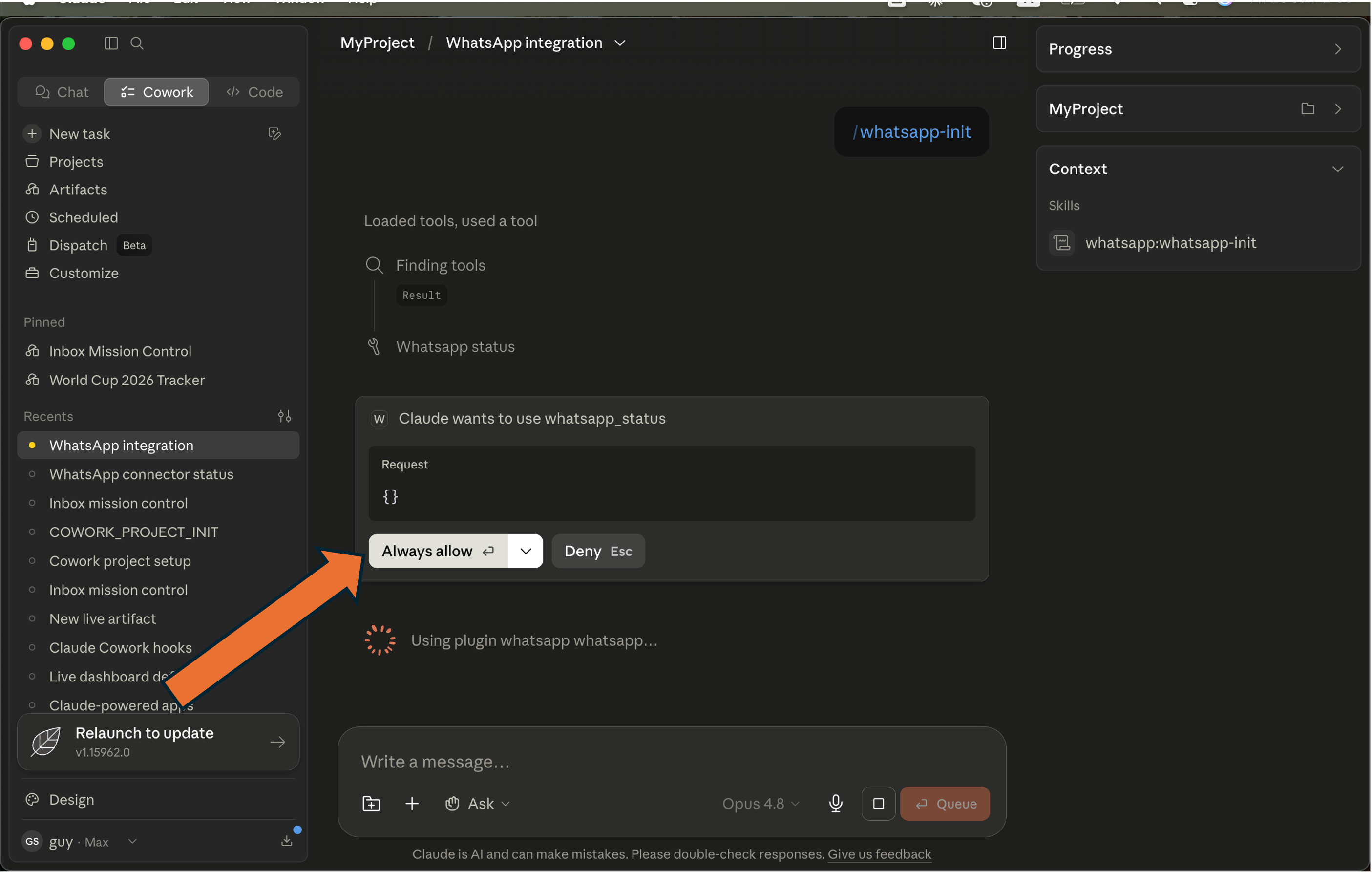The height and width of the screenshot is (873, 1372).
Task: Stop the running task
Action: point(879,804)
